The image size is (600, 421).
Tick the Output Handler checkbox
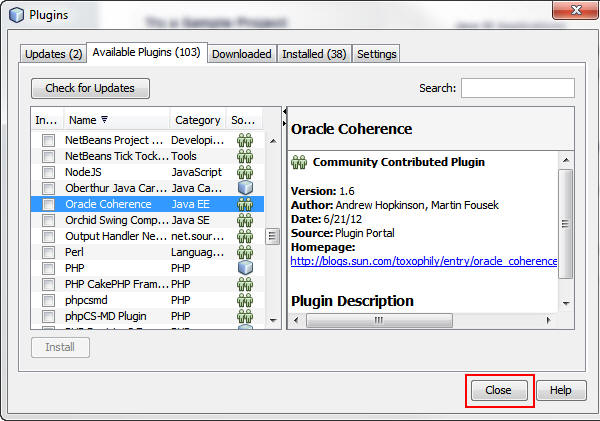48,237
